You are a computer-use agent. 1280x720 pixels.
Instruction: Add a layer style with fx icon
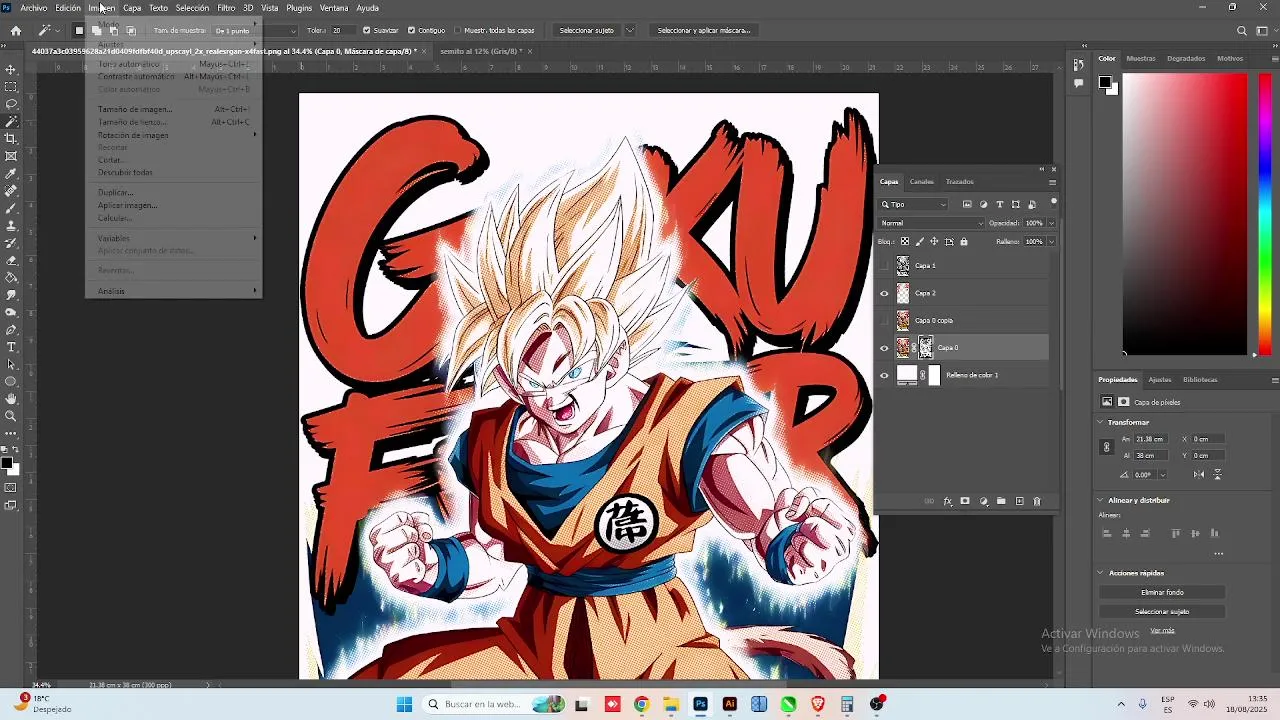(947, 502)
